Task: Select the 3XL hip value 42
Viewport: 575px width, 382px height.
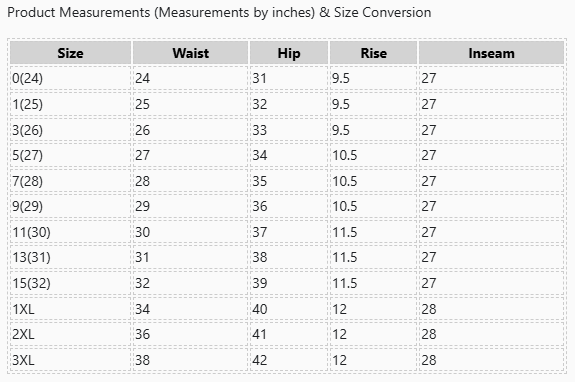Action: [x=260, y=360]
